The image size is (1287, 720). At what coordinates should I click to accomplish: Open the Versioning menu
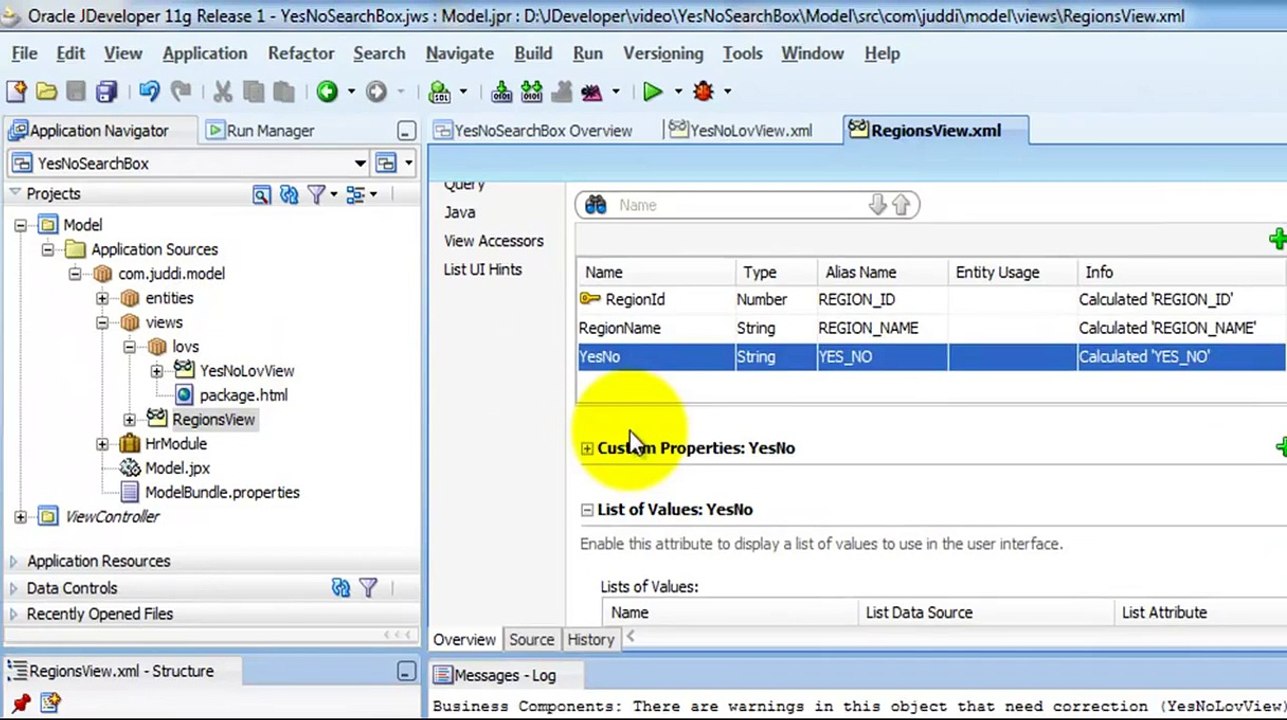(662, 53)
